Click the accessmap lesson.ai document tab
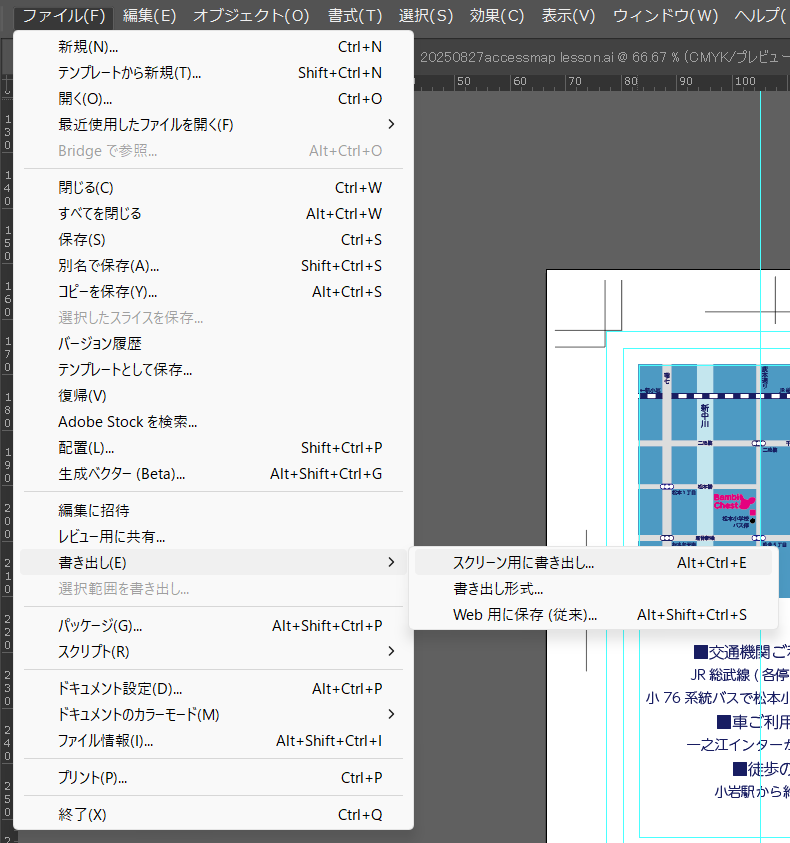This screenshot has height=843, width=790. click(600, 57)
